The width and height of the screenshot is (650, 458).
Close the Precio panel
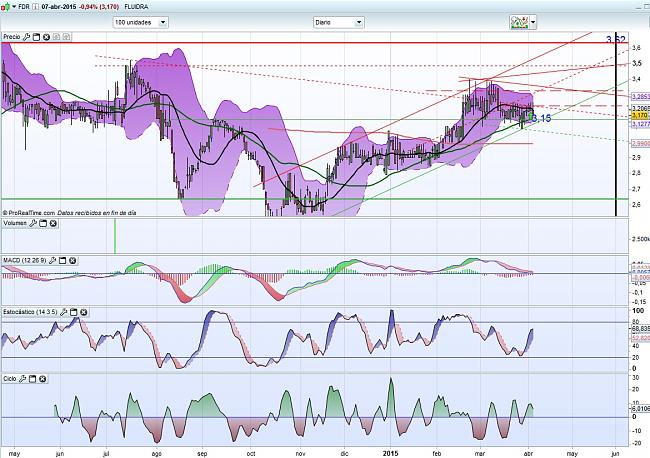coord(46,37)
